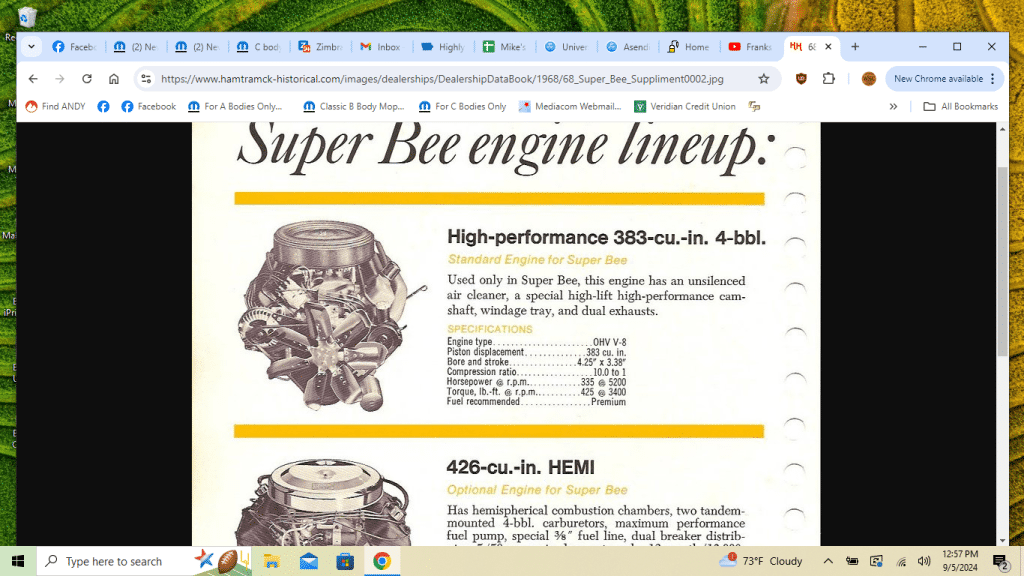Bookmark this page with the star icon

pos(764,79)
